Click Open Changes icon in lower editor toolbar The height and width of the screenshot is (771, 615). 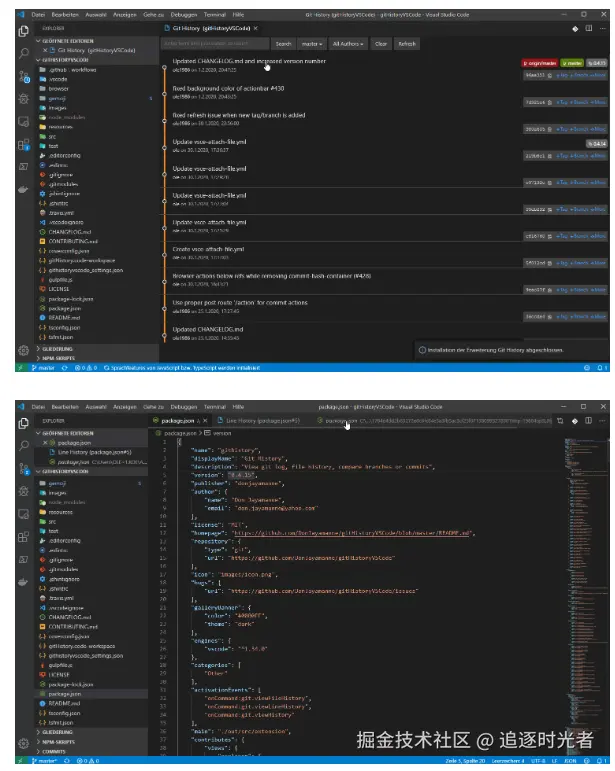pos(560,421)
